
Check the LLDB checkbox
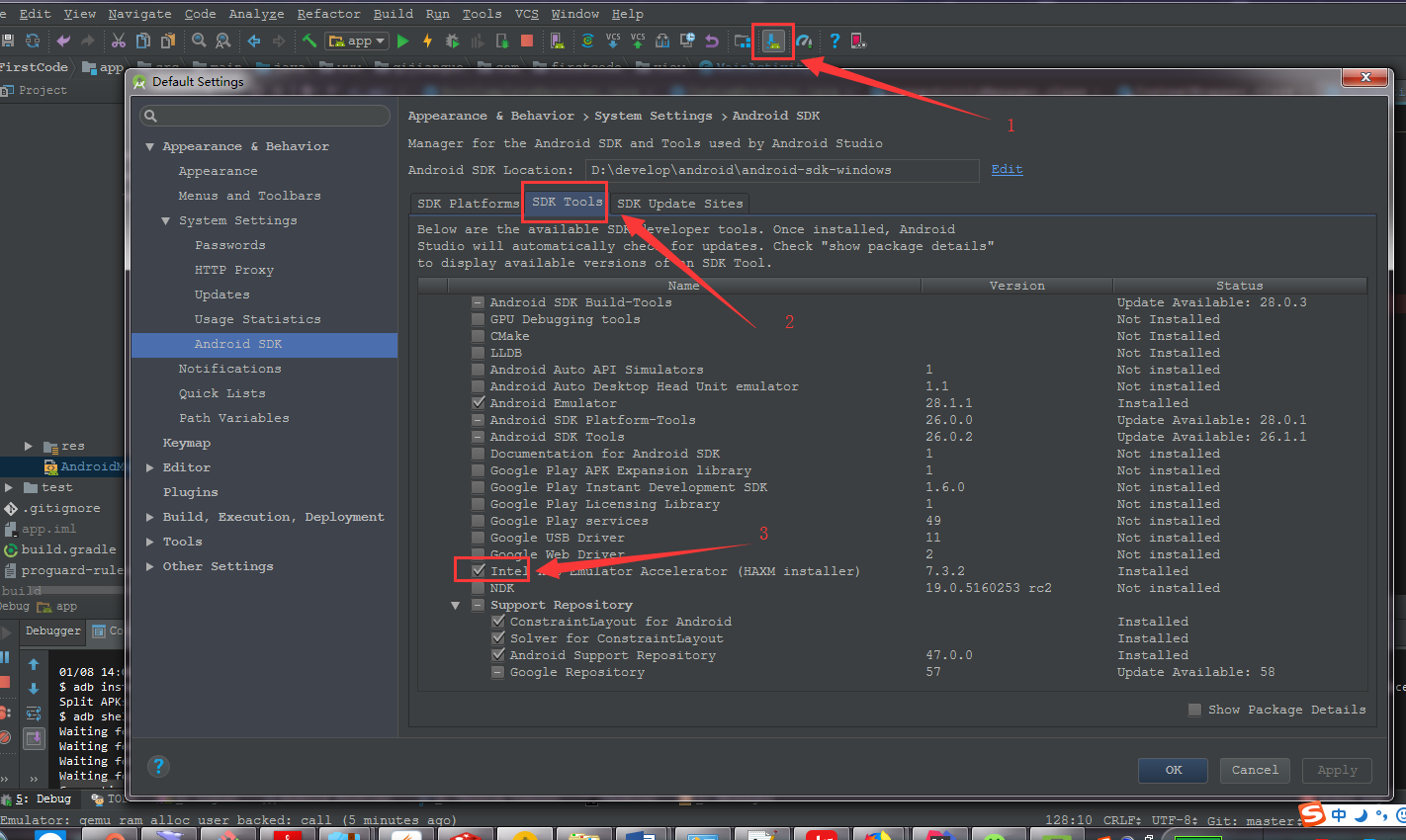coord(479,353)
